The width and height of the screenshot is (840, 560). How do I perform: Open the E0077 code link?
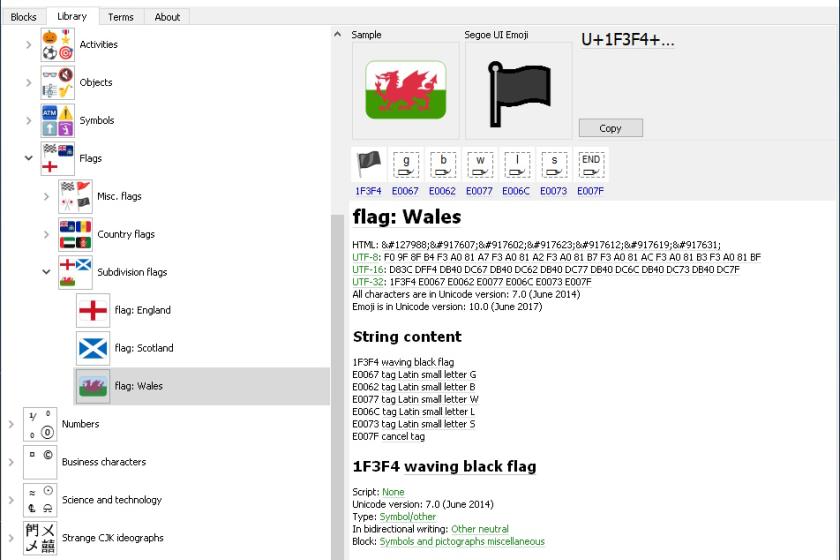click(x=479, y=191)
